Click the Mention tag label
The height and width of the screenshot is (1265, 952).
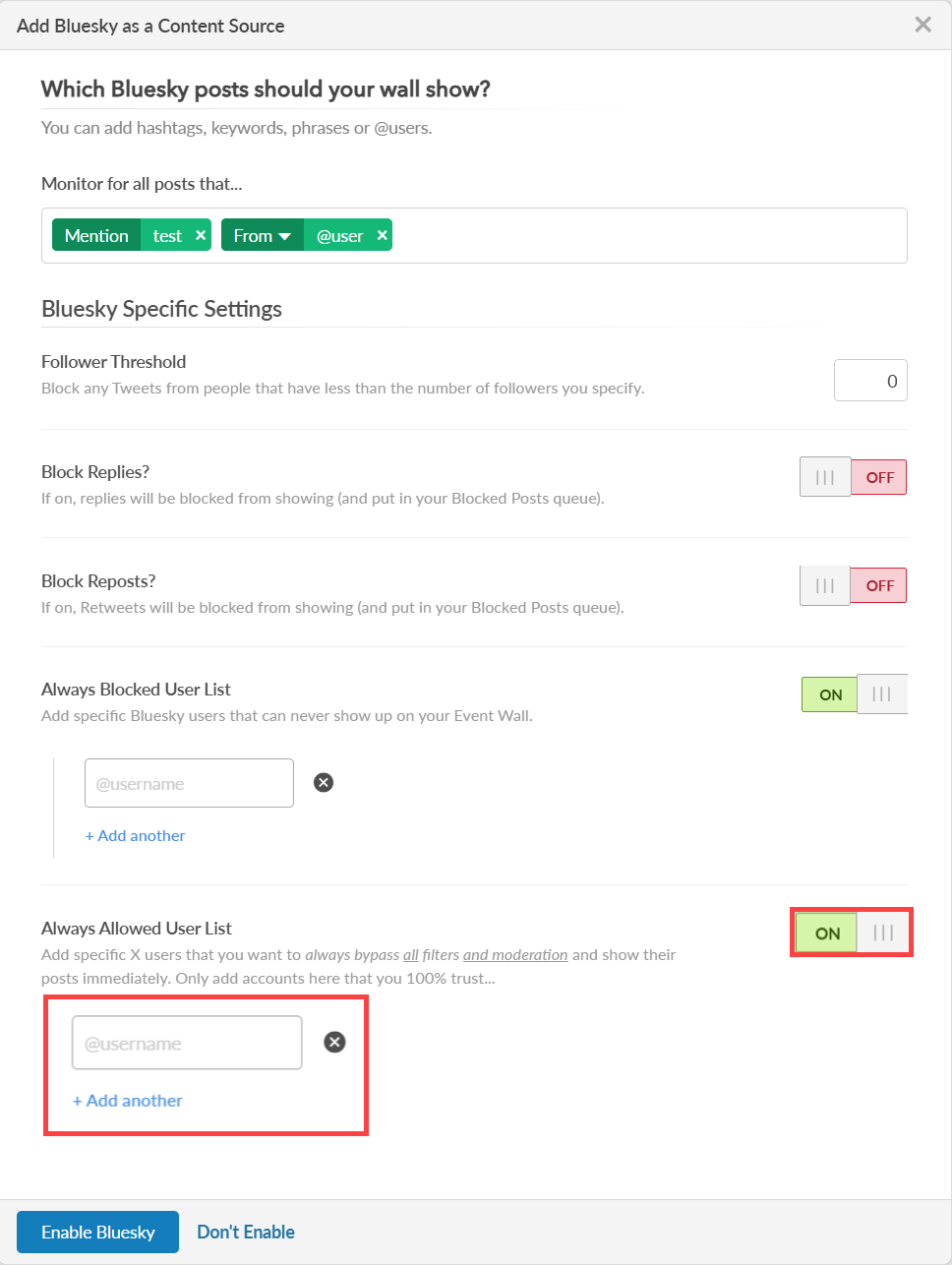click(x=96, y=235)
